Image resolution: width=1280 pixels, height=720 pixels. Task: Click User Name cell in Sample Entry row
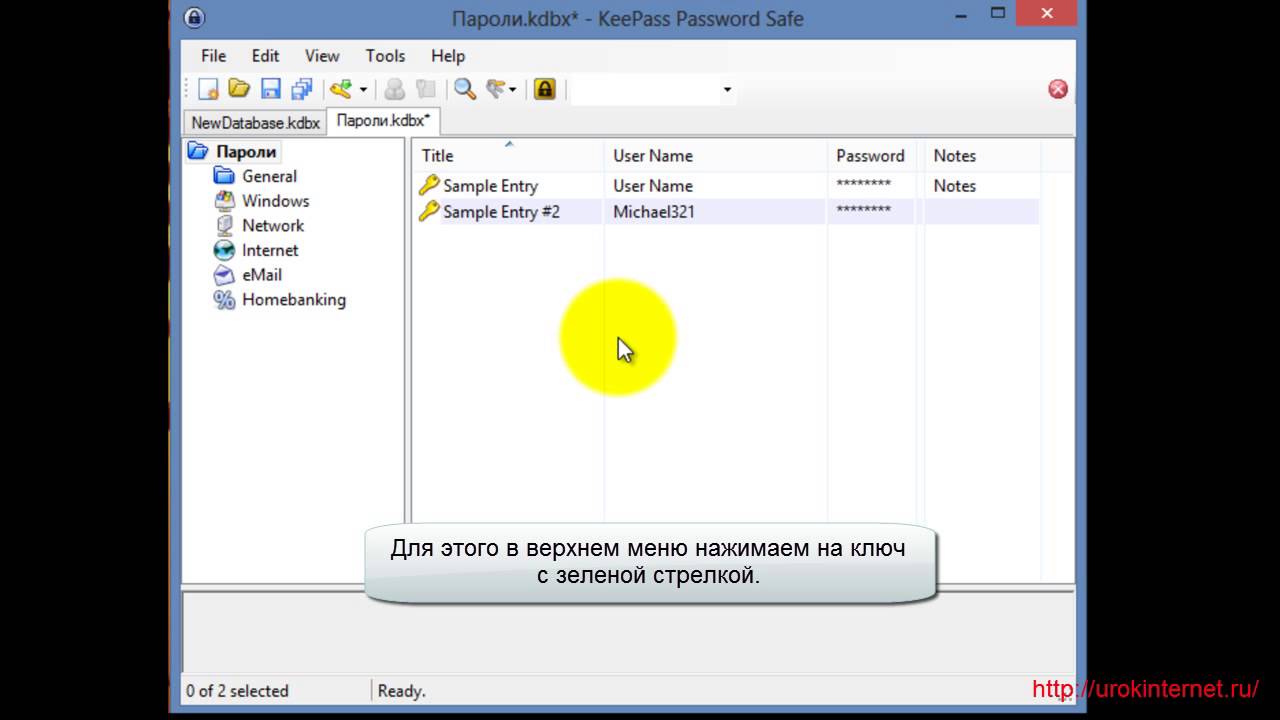pos(653,186)
